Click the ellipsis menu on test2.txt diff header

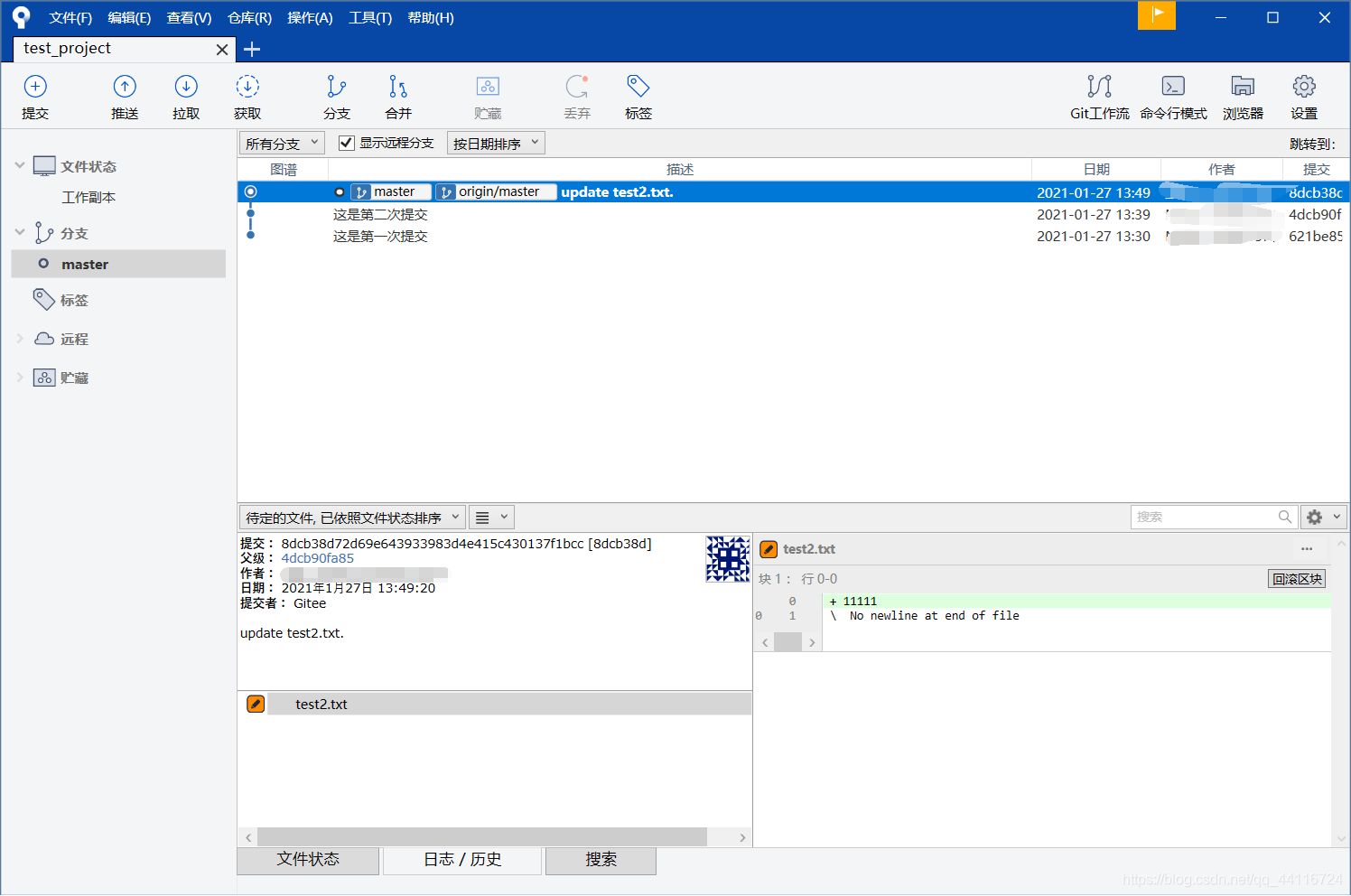1307,549
